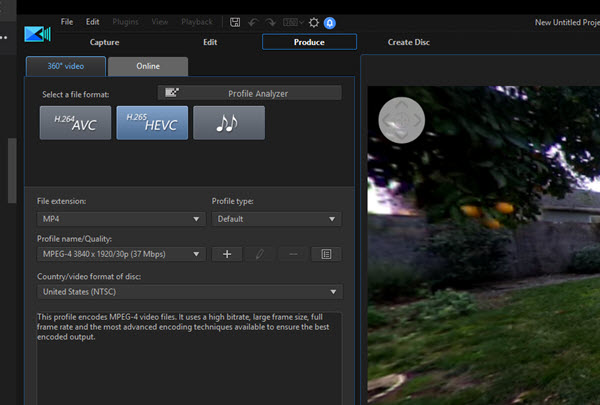Viewport: 600px width, 405px height.
Task: Switch to the Online tab
Action: 148,66
